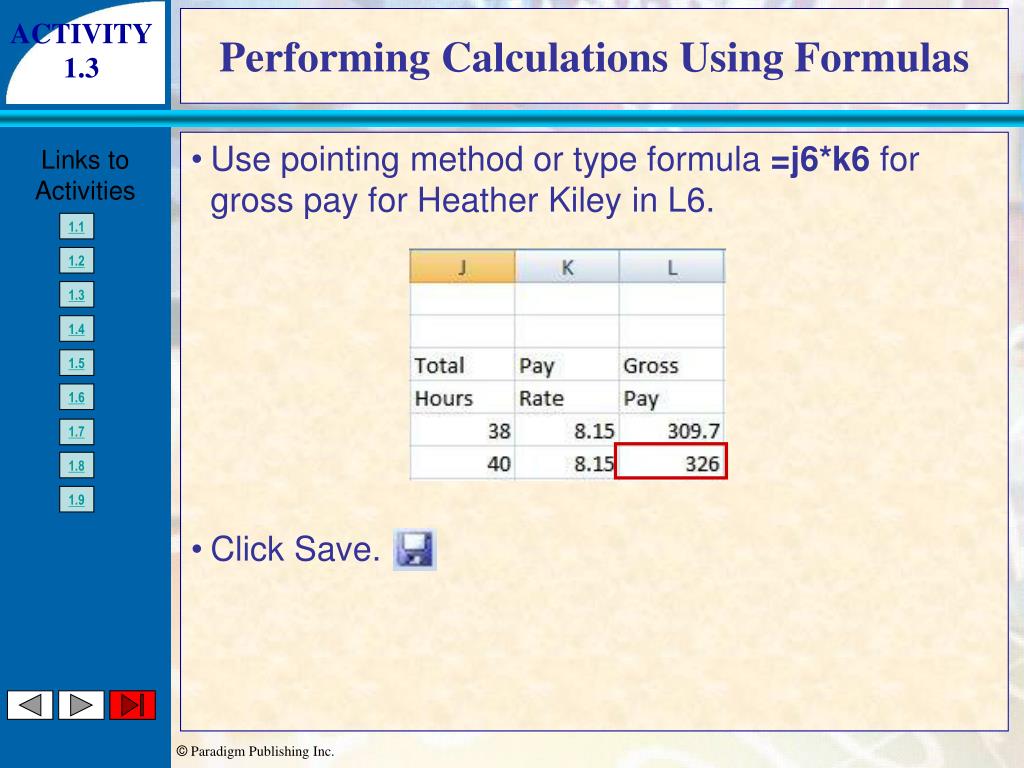1024x768 pixels.
Task: Select column J header
Action: 462,266
